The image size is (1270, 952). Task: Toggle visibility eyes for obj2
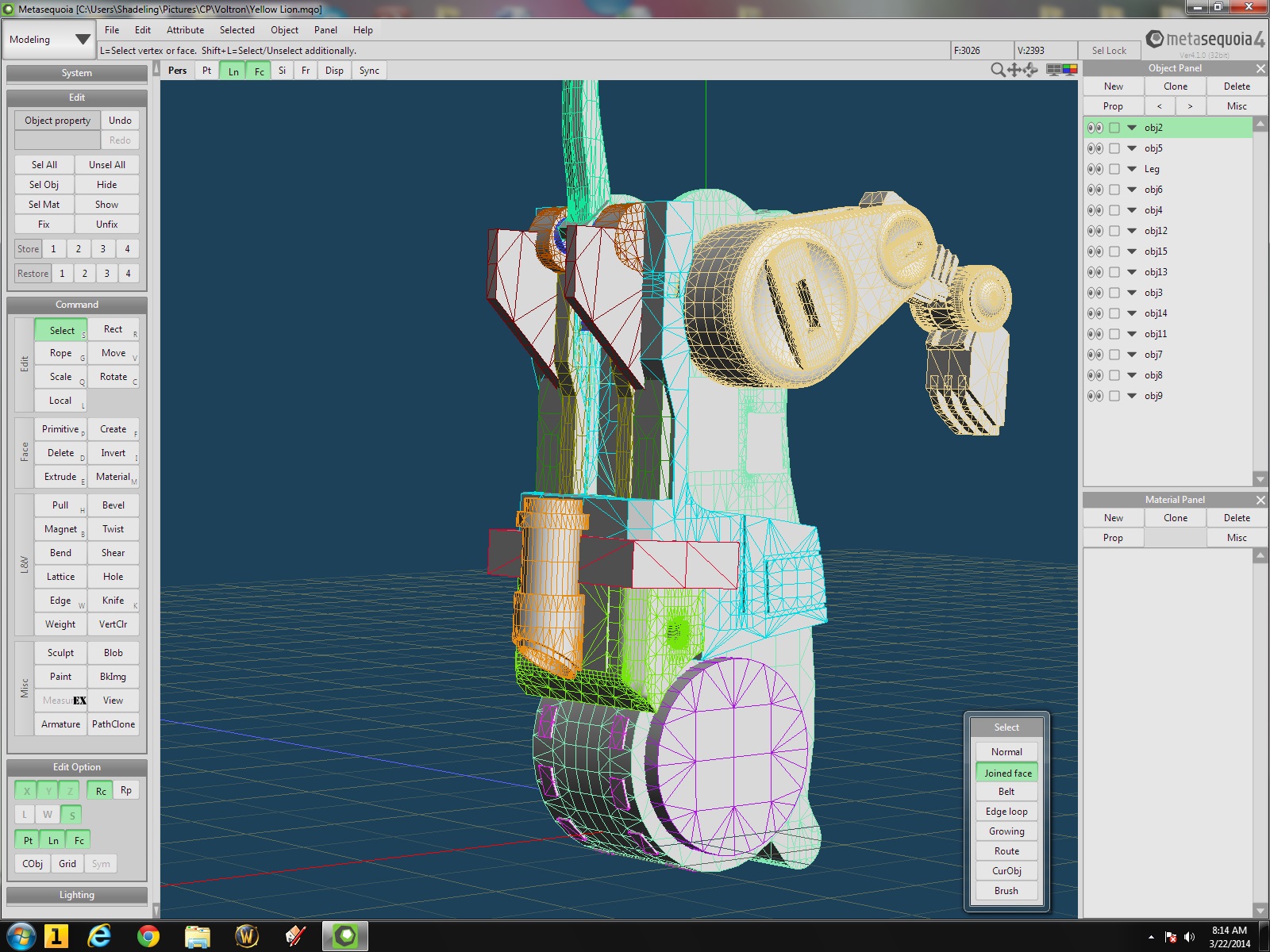pyautogui.click(x=1095, y=128)
